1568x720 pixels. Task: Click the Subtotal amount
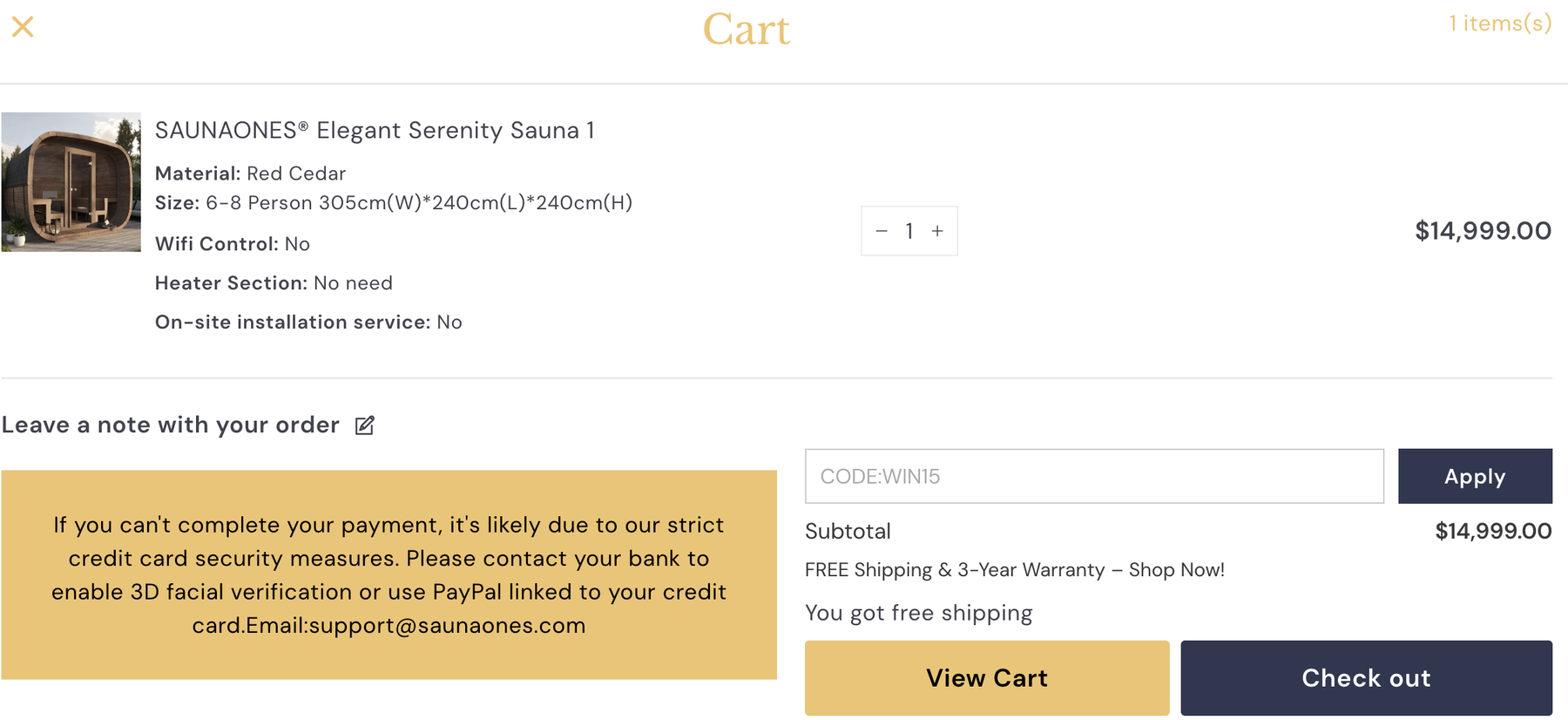pos(1493,531)
